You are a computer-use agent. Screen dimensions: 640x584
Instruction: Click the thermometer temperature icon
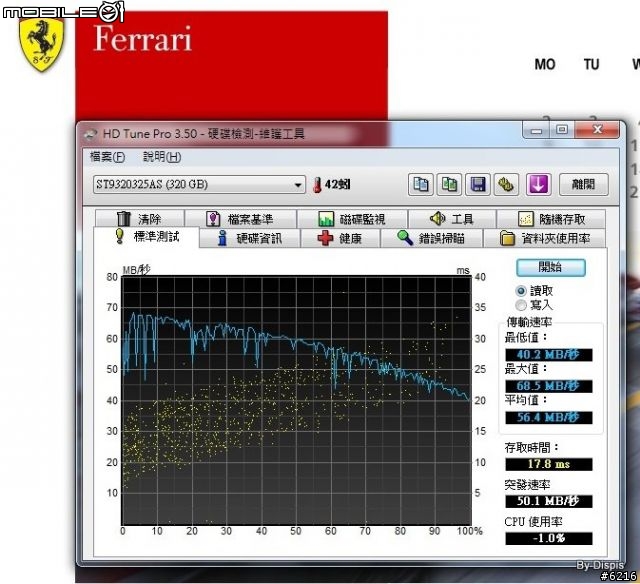(x=317, y=185)
